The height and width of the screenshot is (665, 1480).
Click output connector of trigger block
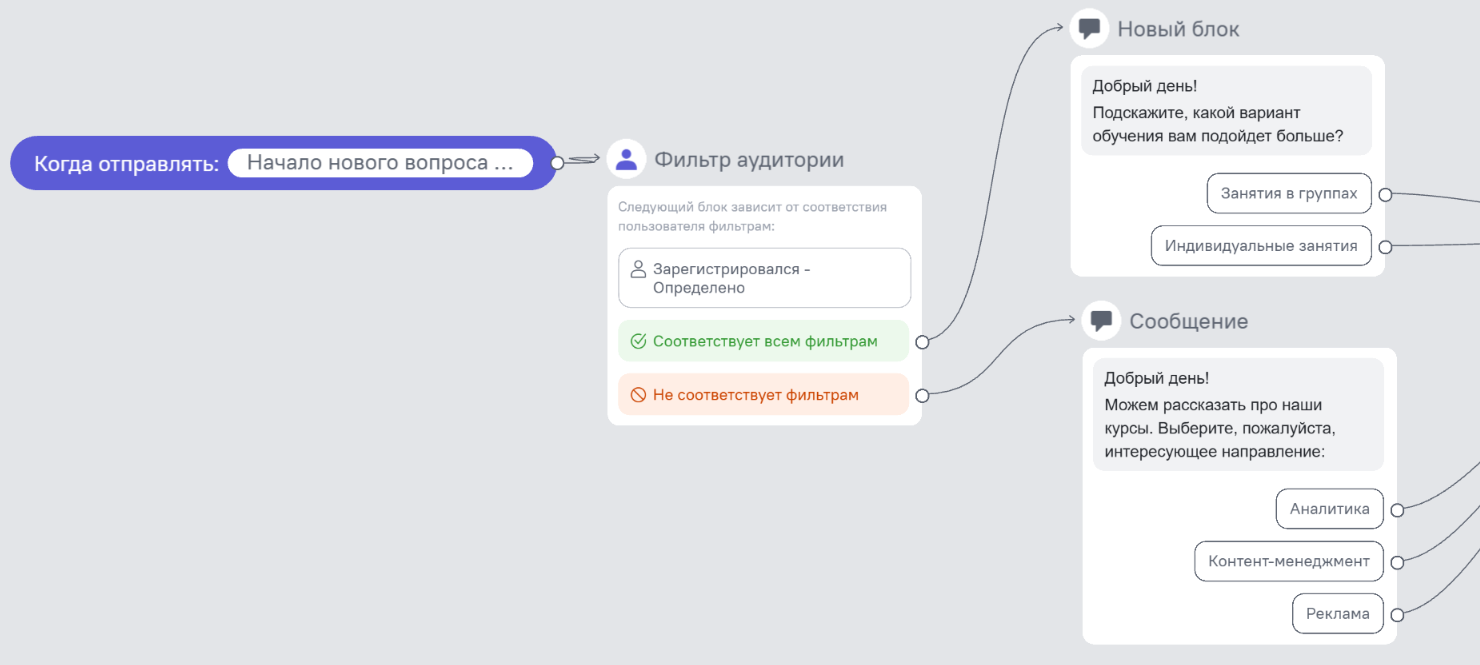[558, 163]
